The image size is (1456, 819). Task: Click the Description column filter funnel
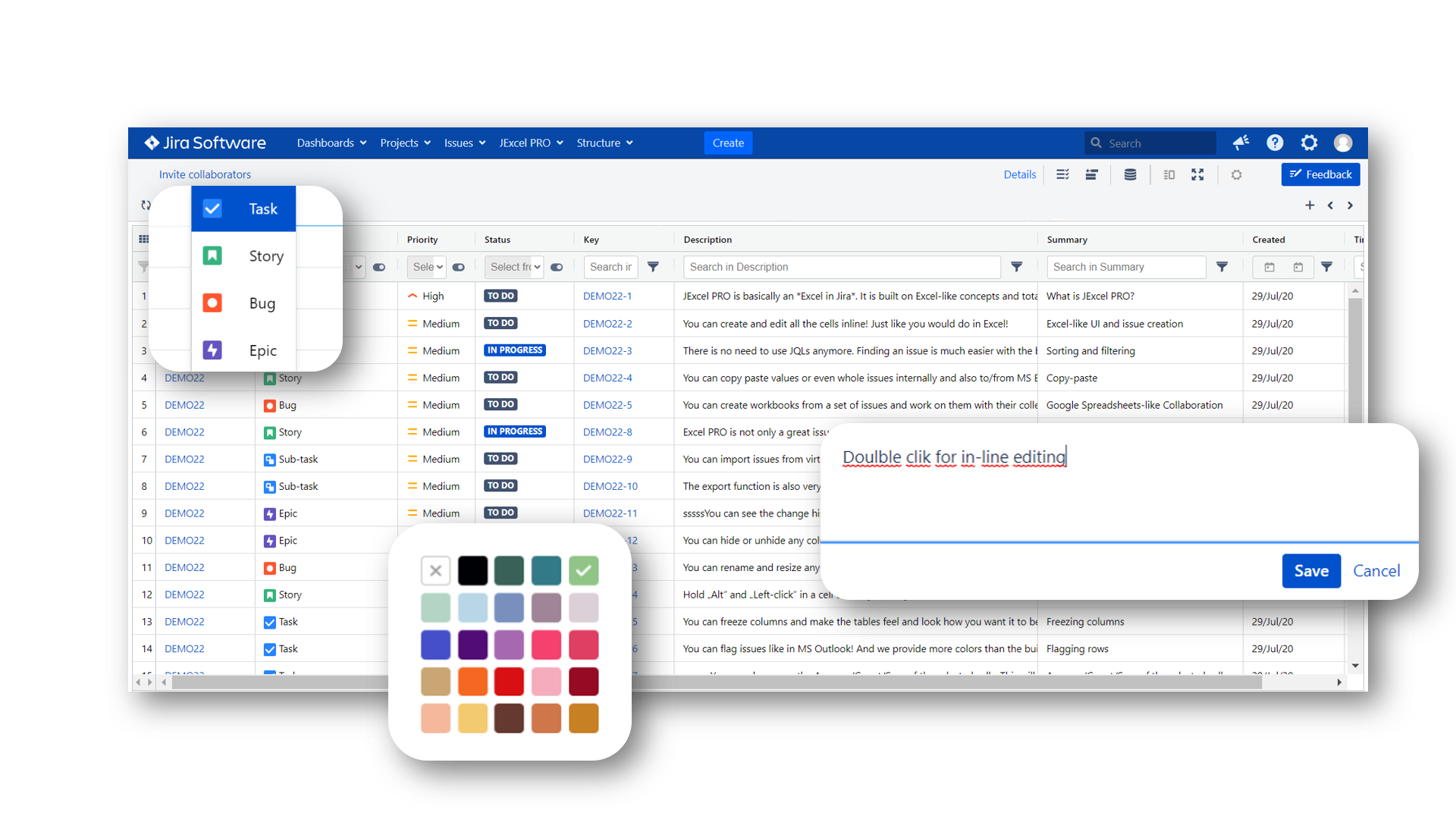[x=1017, y=267]
